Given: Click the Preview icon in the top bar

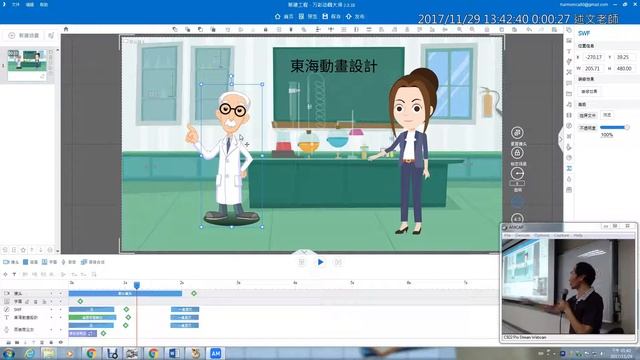Looking at the screenshot, I should point(301,16).
